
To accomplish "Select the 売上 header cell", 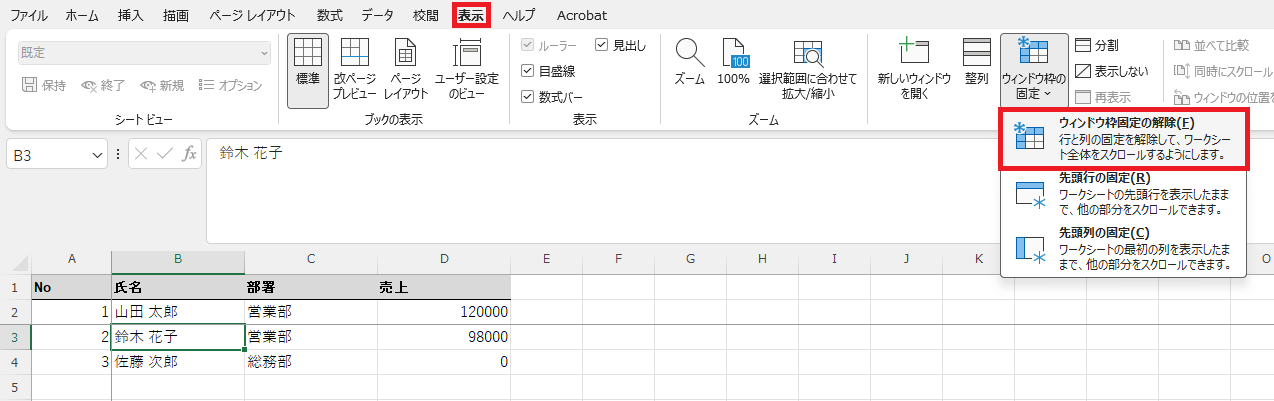I will pyautogui.click(x=444, y=287).
